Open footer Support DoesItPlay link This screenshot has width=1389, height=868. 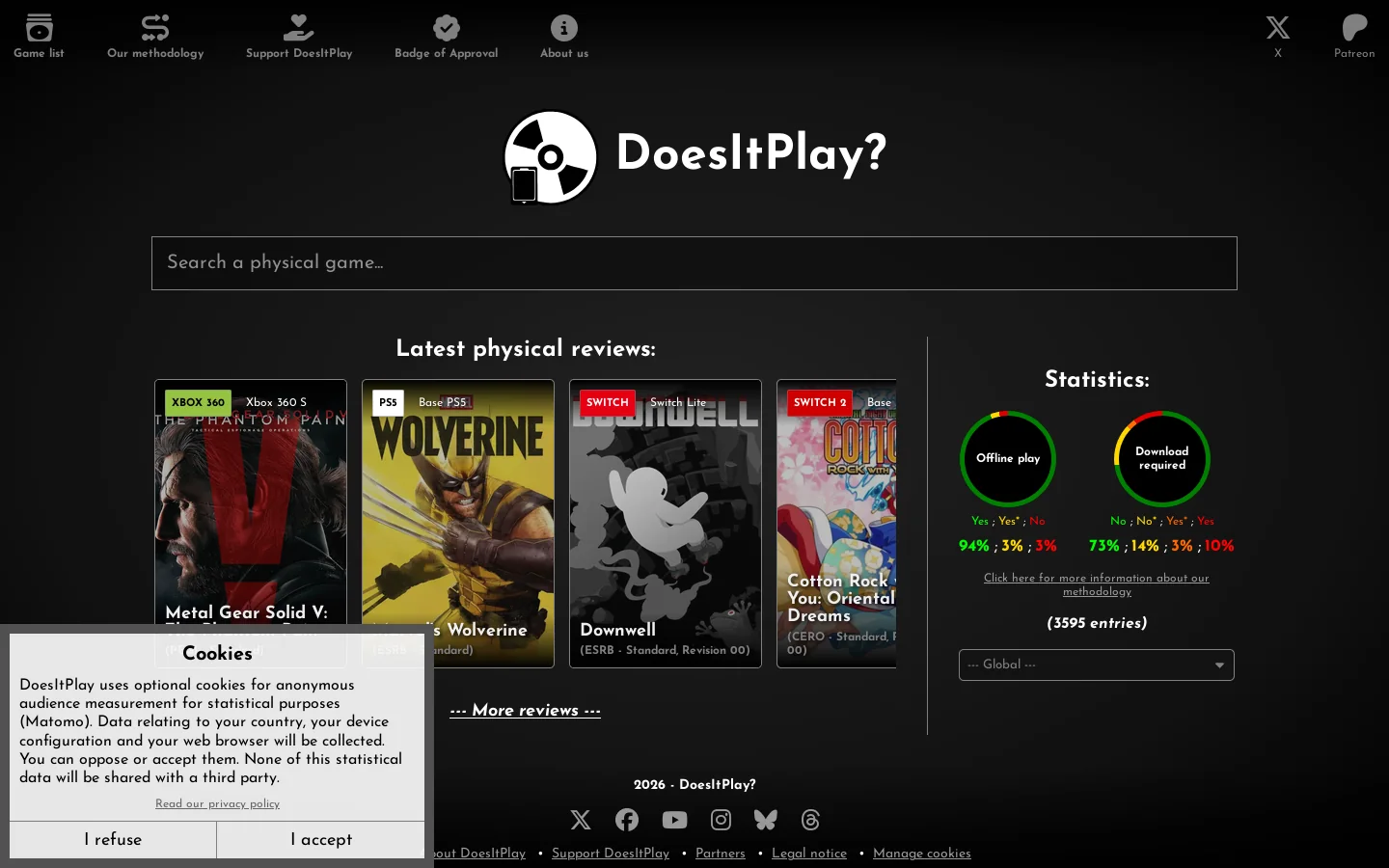click(x=611, y=854)
